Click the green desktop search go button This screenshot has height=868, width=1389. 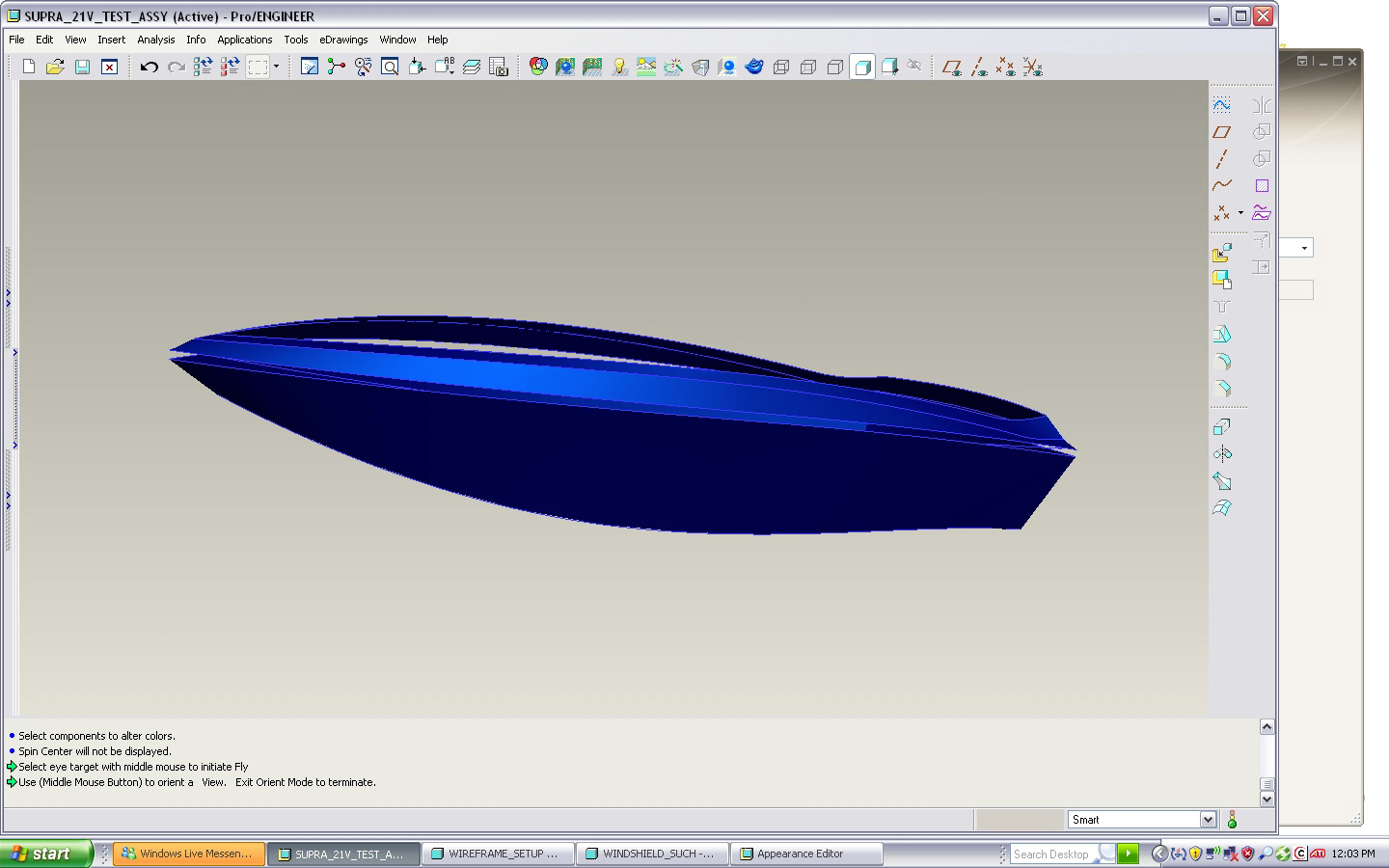(x=1128, y=854)
